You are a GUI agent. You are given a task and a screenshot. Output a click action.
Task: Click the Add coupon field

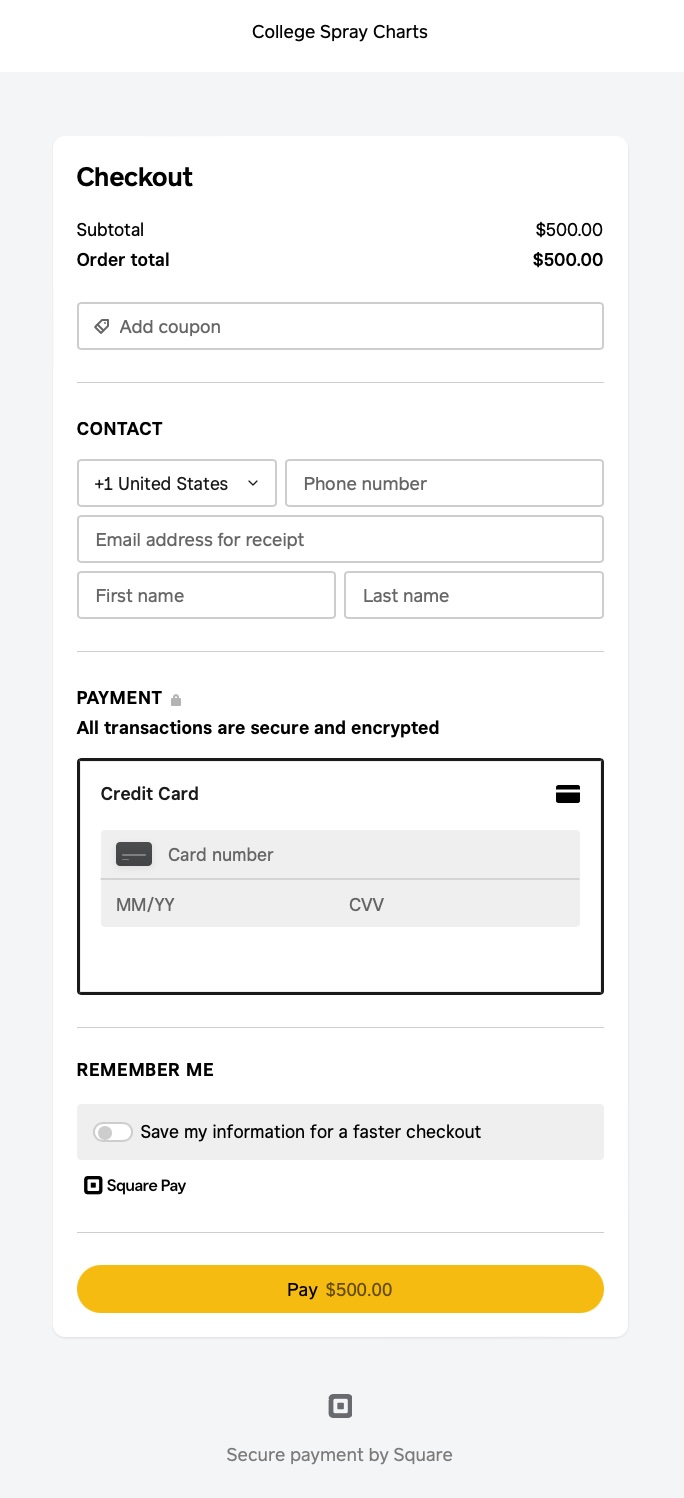[x=340, y=327]
